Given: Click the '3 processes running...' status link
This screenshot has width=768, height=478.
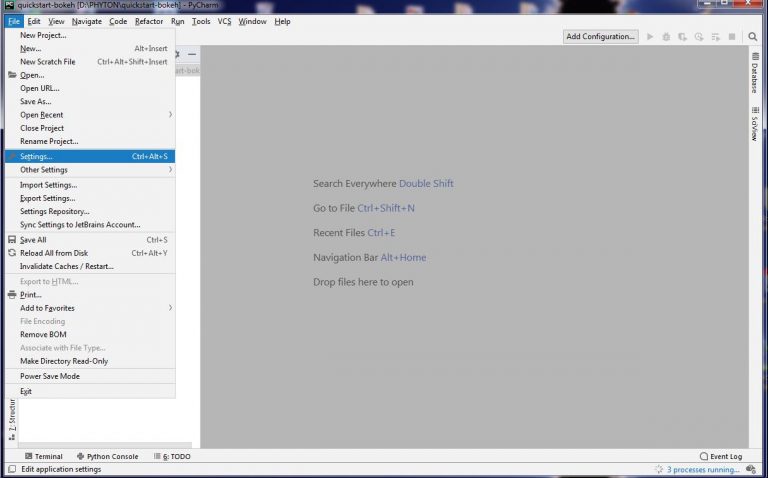Looking at the screenshot, I should [704, 469].
